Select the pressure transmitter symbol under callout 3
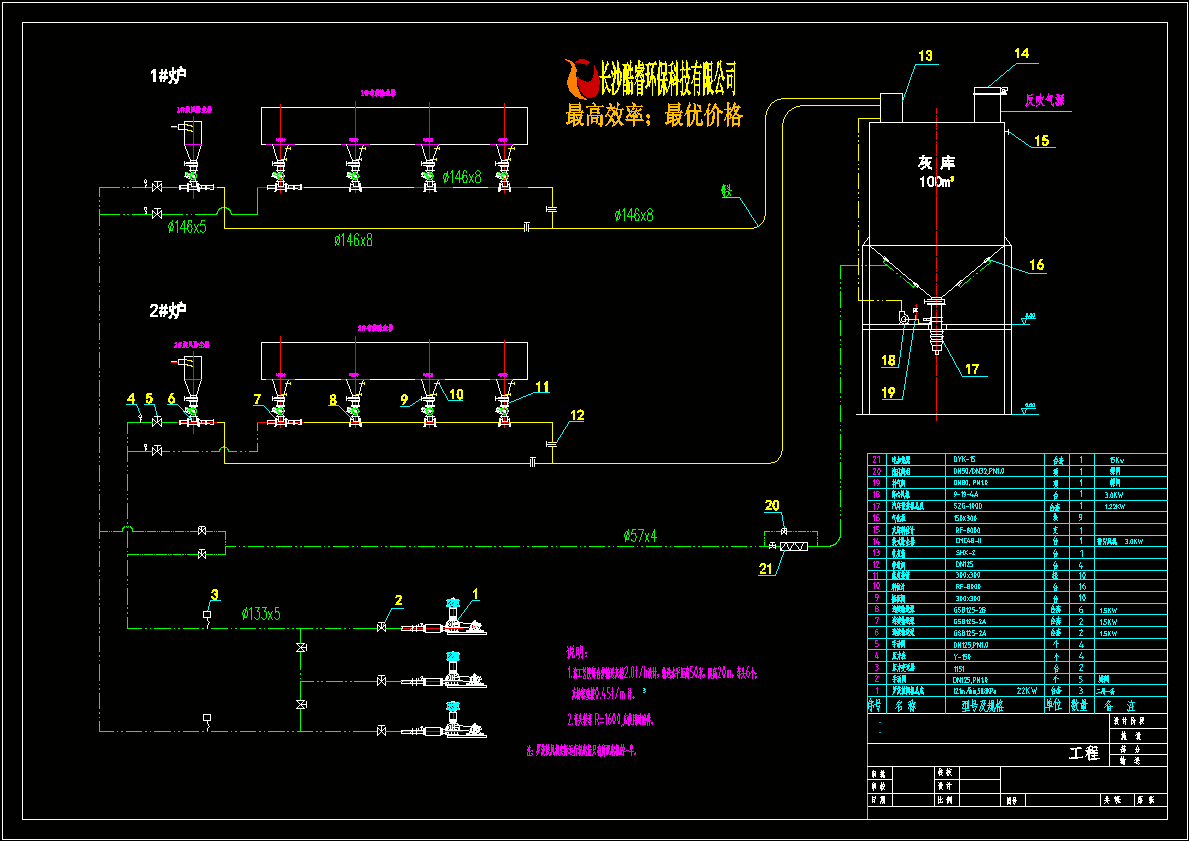This screenshot has width=1189, height=841. 207,617
